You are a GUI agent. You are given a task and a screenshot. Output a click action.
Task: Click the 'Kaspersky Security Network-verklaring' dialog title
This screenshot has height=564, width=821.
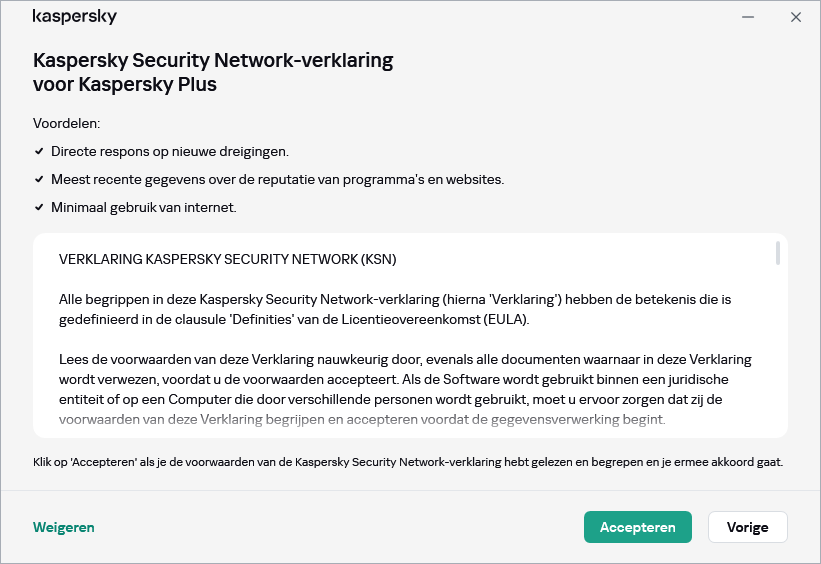tap(213, 72)
